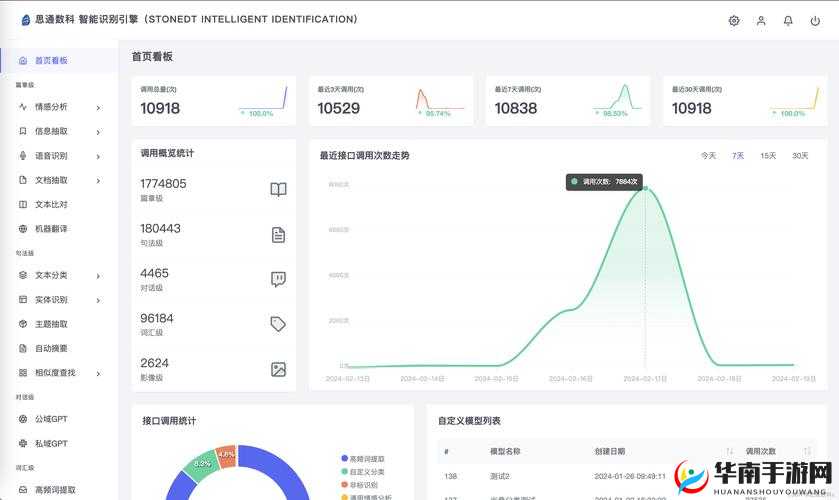The image size is (839, 500).
Task: Open the user profile icon
Action: tap(761, 21)
